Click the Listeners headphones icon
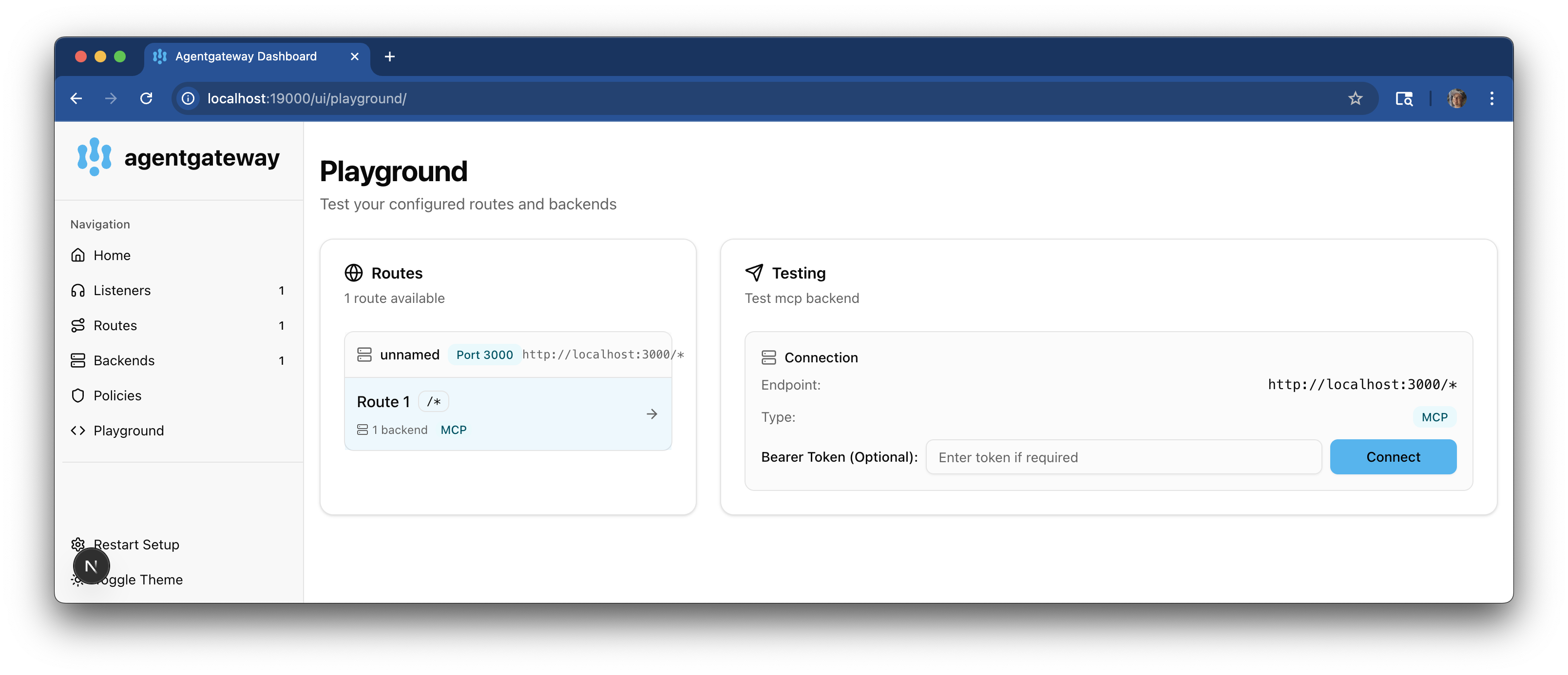 (x=78, y=290)
